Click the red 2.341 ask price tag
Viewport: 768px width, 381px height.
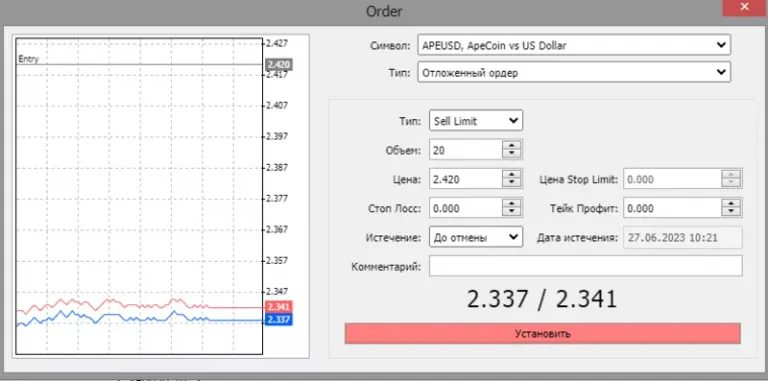pyautogui.click(x=279, y=307)
